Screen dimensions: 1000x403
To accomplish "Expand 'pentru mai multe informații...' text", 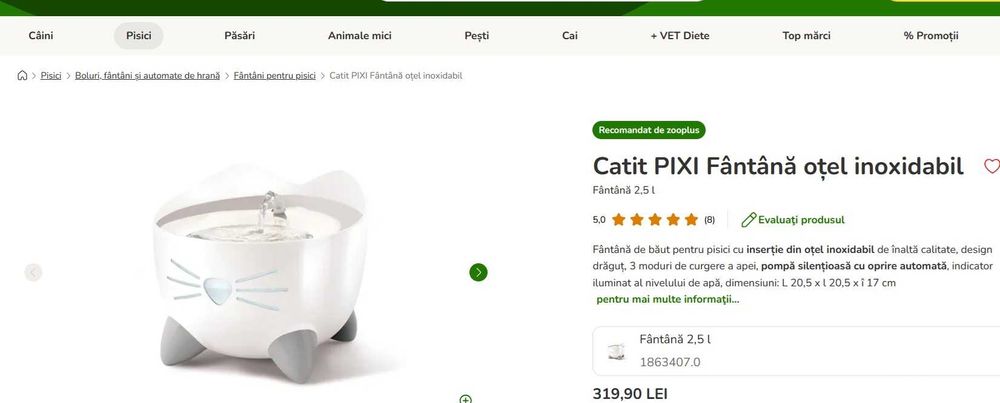I will 668,299.
